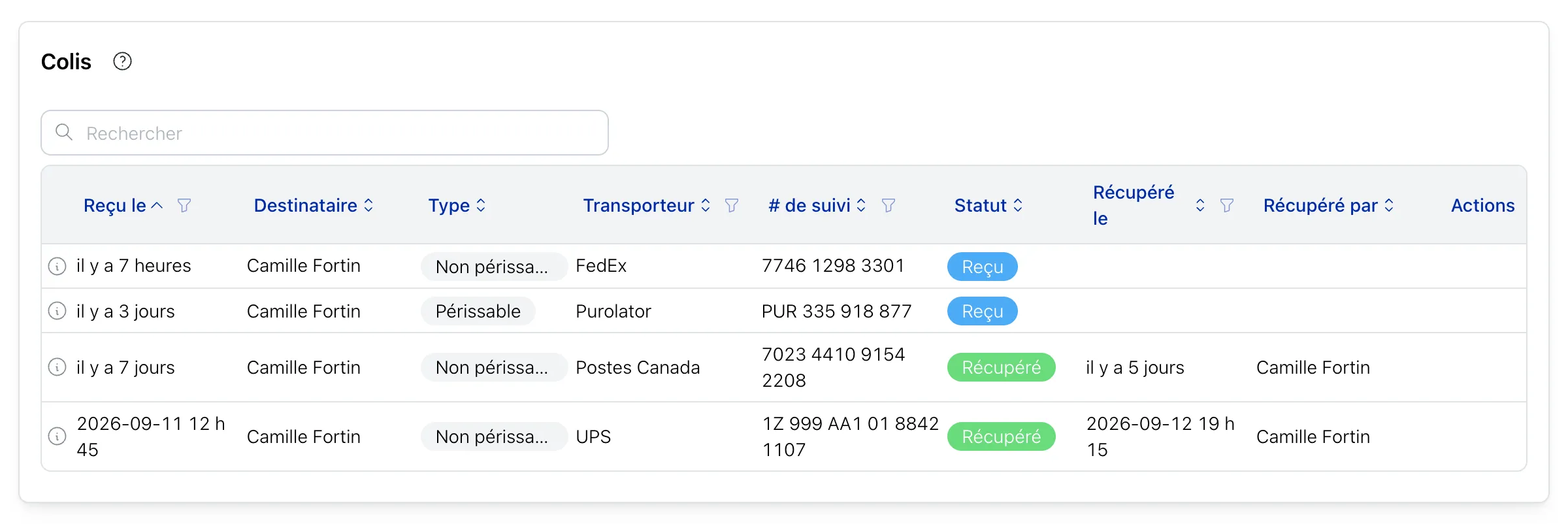Click the search magnifier icon
The width and height of the screenshot is (1568, 524).
(64, 133)
